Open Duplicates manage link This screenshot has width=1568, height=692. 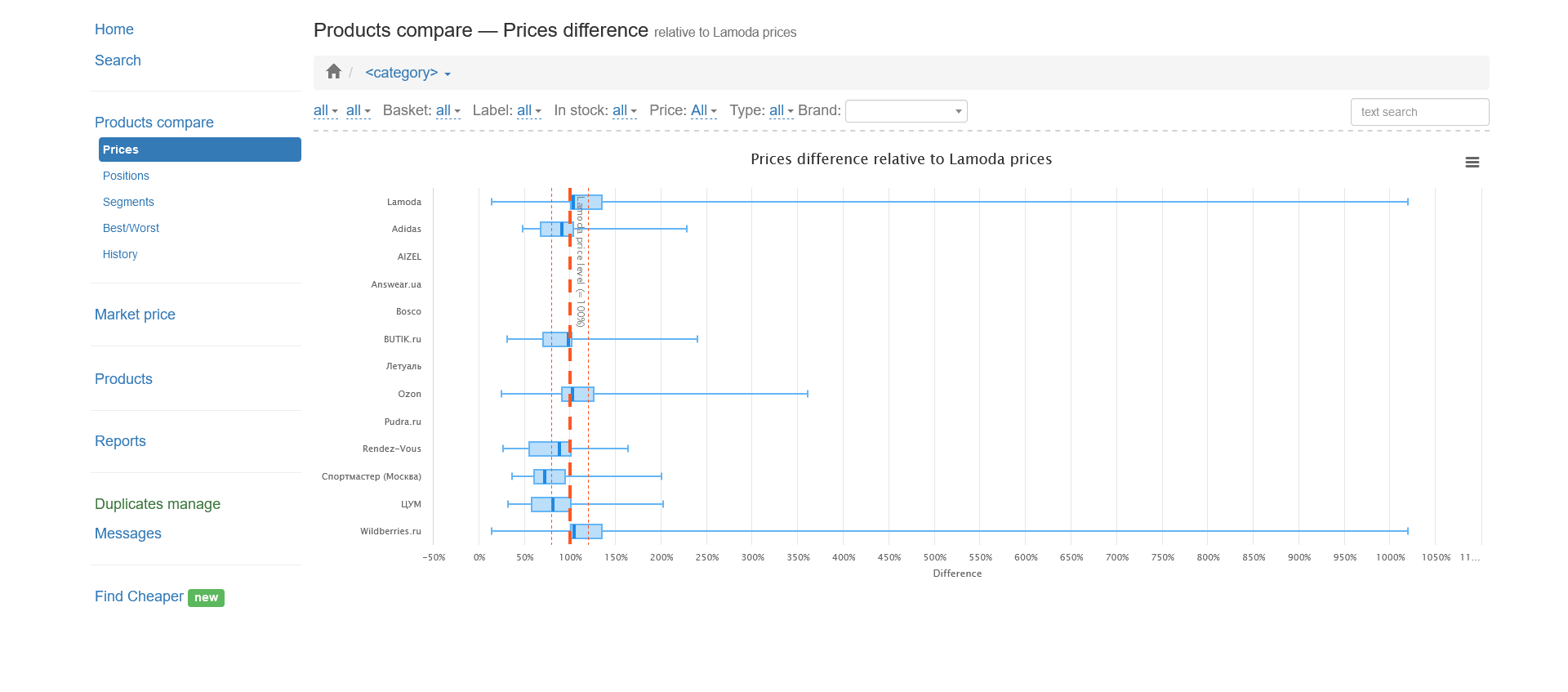pyautogui.click(x=158, y=504)
